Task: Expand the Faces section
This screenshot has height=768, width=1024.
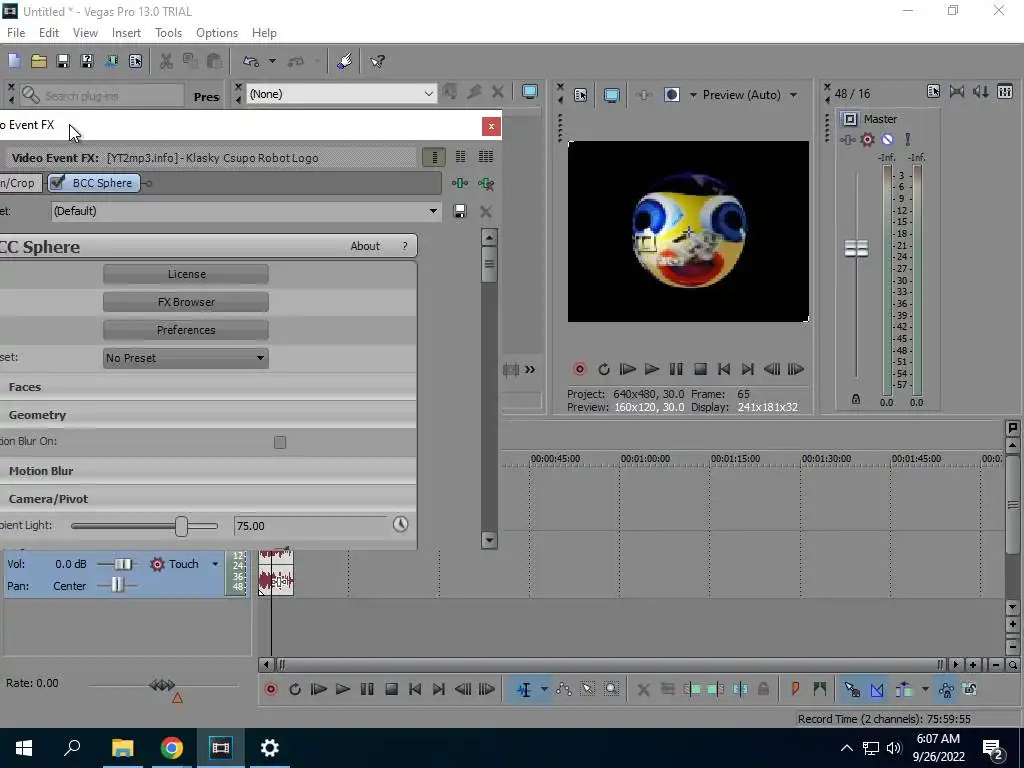Action: coord(25,387)
